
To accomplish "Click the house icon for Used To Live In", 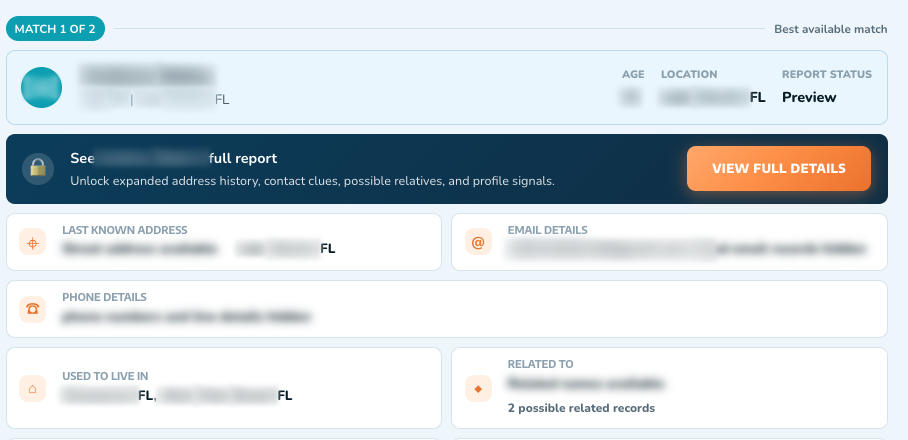I will coord(33,388).
